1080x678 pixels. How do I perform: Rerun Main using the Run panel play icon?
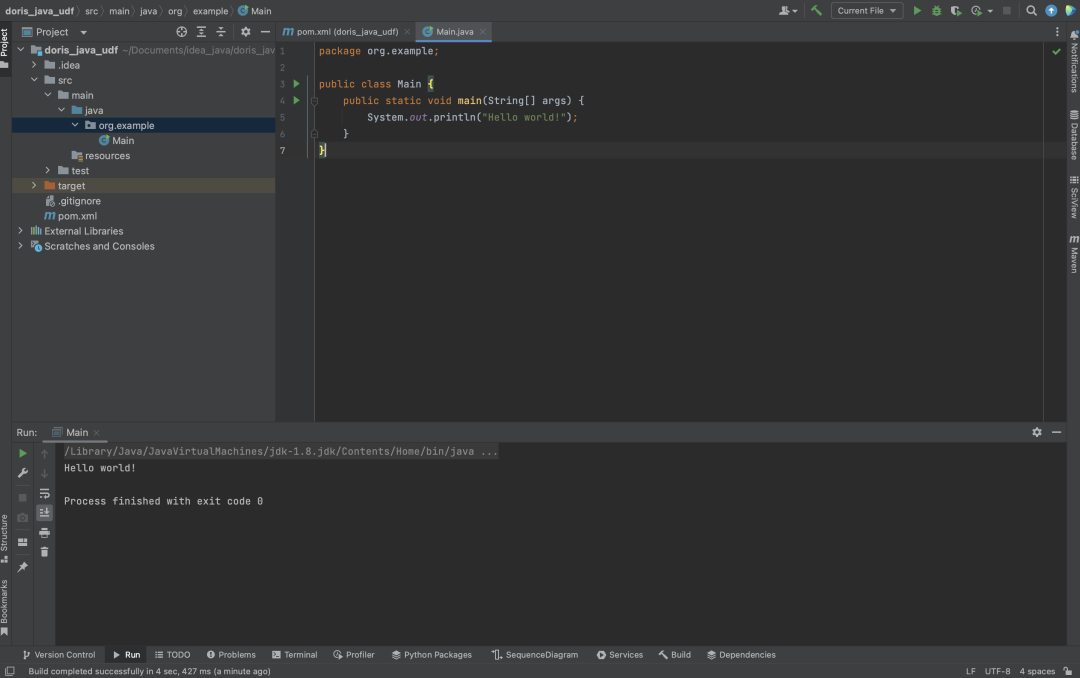click(23, 454)
